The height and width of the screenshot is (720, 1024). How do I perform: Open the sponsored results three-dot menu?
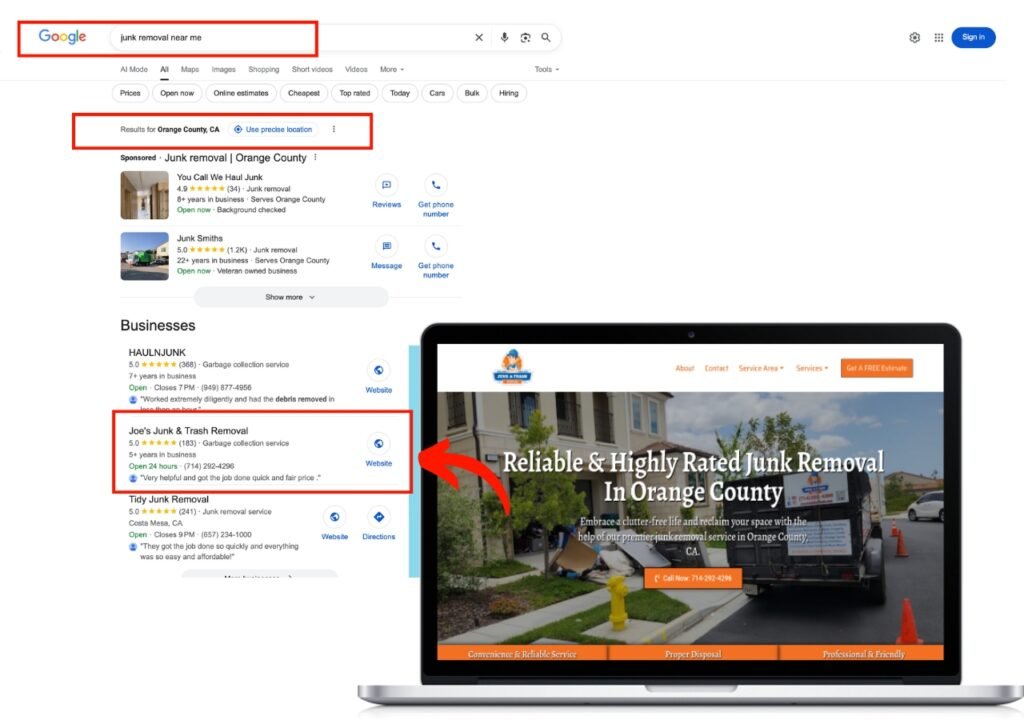(x=315, y=157)
